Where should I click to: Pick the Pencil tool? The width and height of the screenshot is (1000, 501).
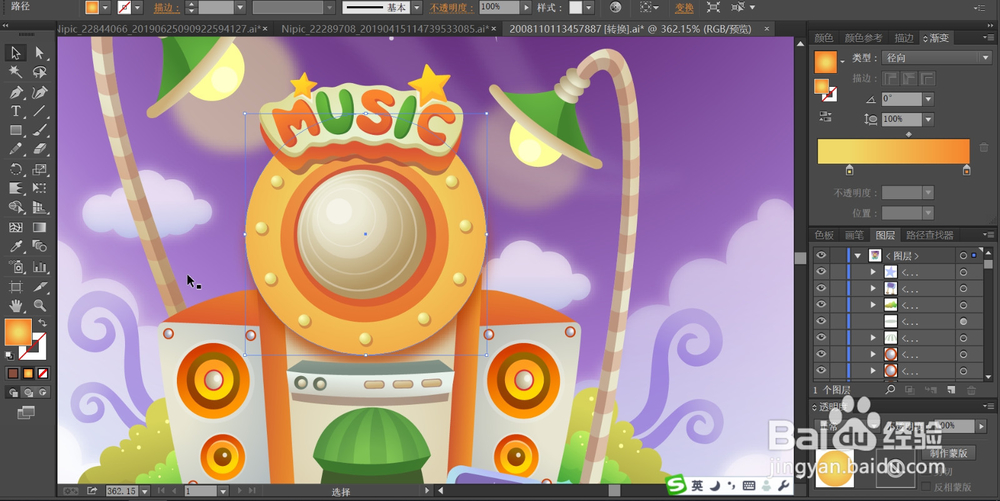(x=16, y=149)
